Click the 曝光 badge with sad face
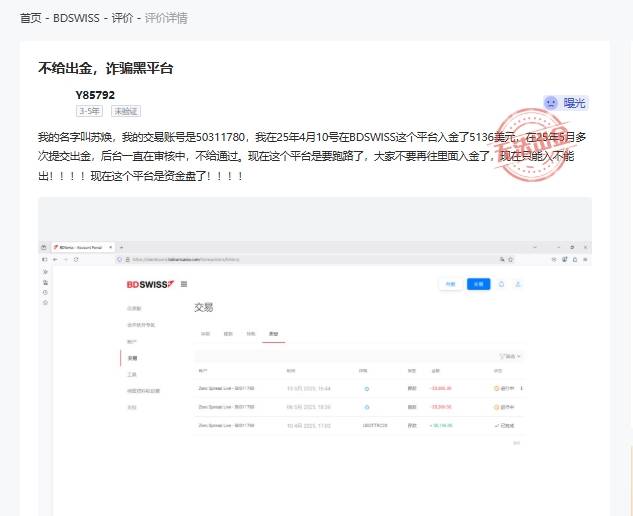This screenshot has width=633, height=516. point(566,103)
